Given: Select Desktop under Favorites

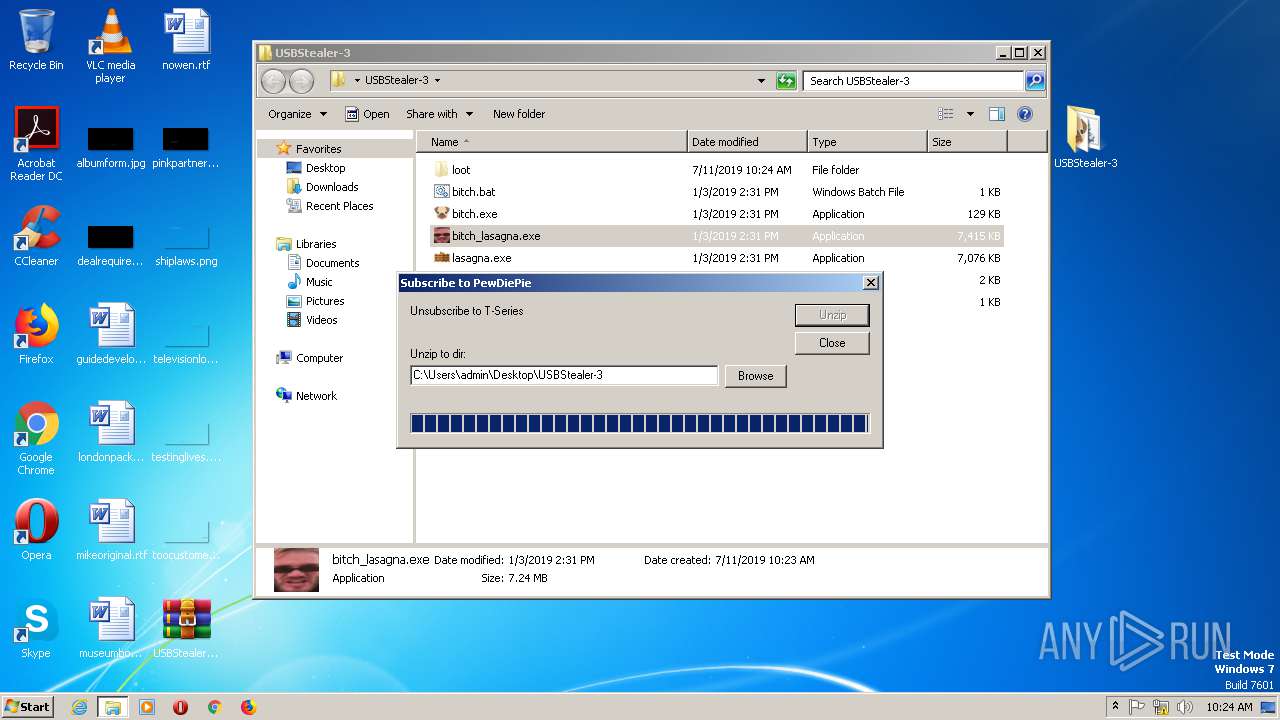Looking at the screenshot, I should pyautogui.click(x=315, y=168).
